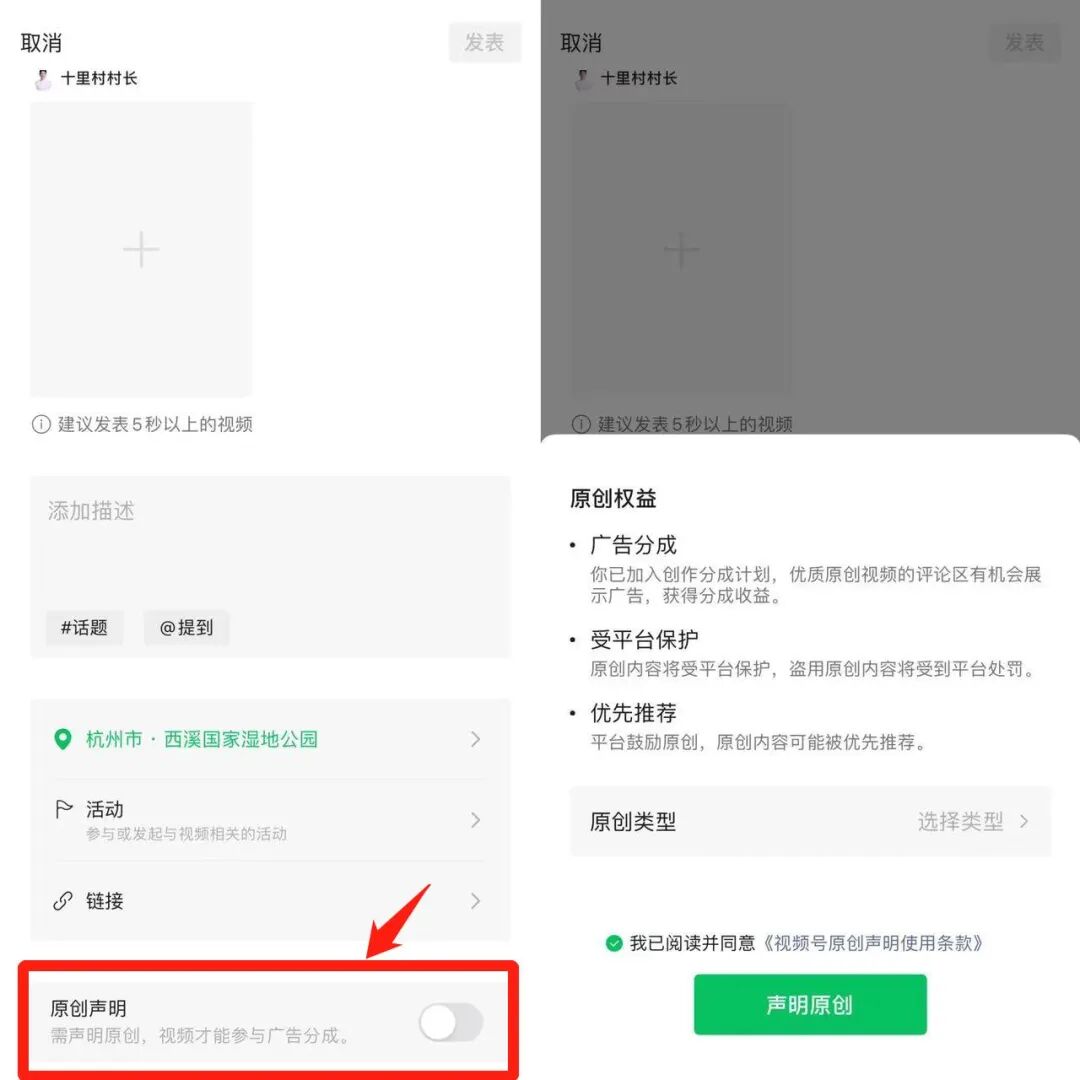Open the 链接 row chevron
This screenshot has height=1080, width=1080.
(x=475, y=901)
